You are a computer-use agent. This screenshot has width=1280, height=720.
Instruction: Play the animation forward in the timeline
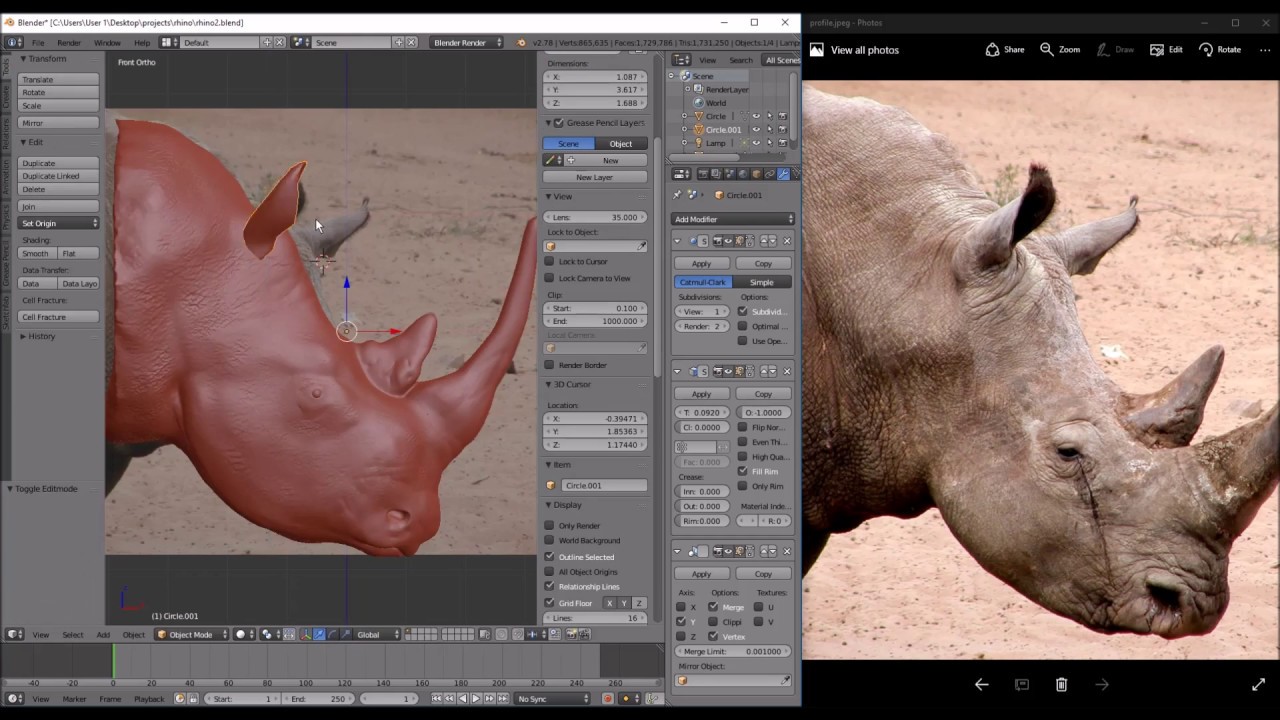tap(476, 699)
